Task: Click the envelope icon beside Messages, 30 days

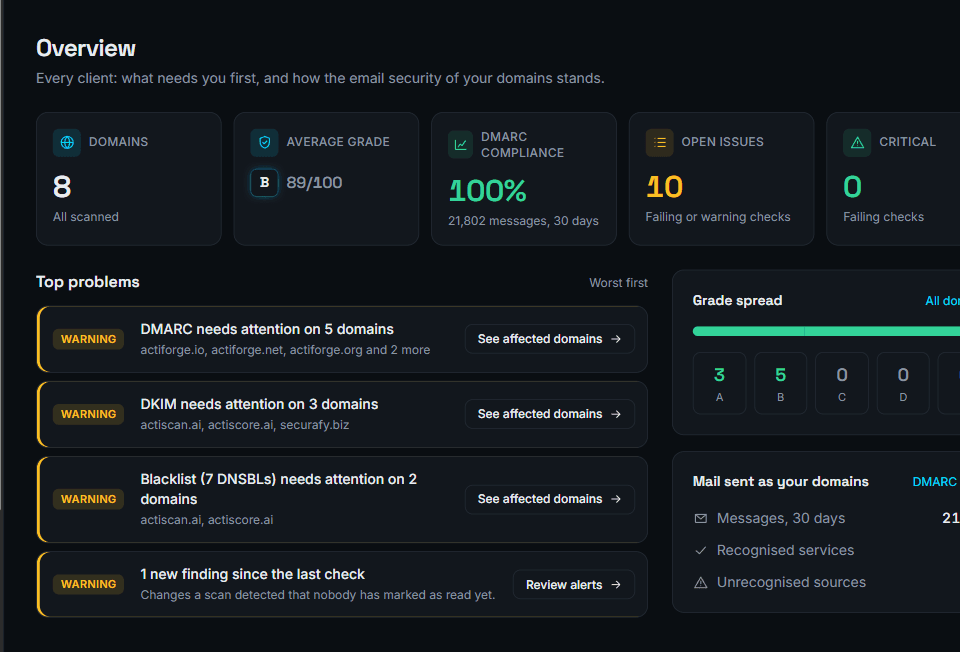Action: [700, 519]
